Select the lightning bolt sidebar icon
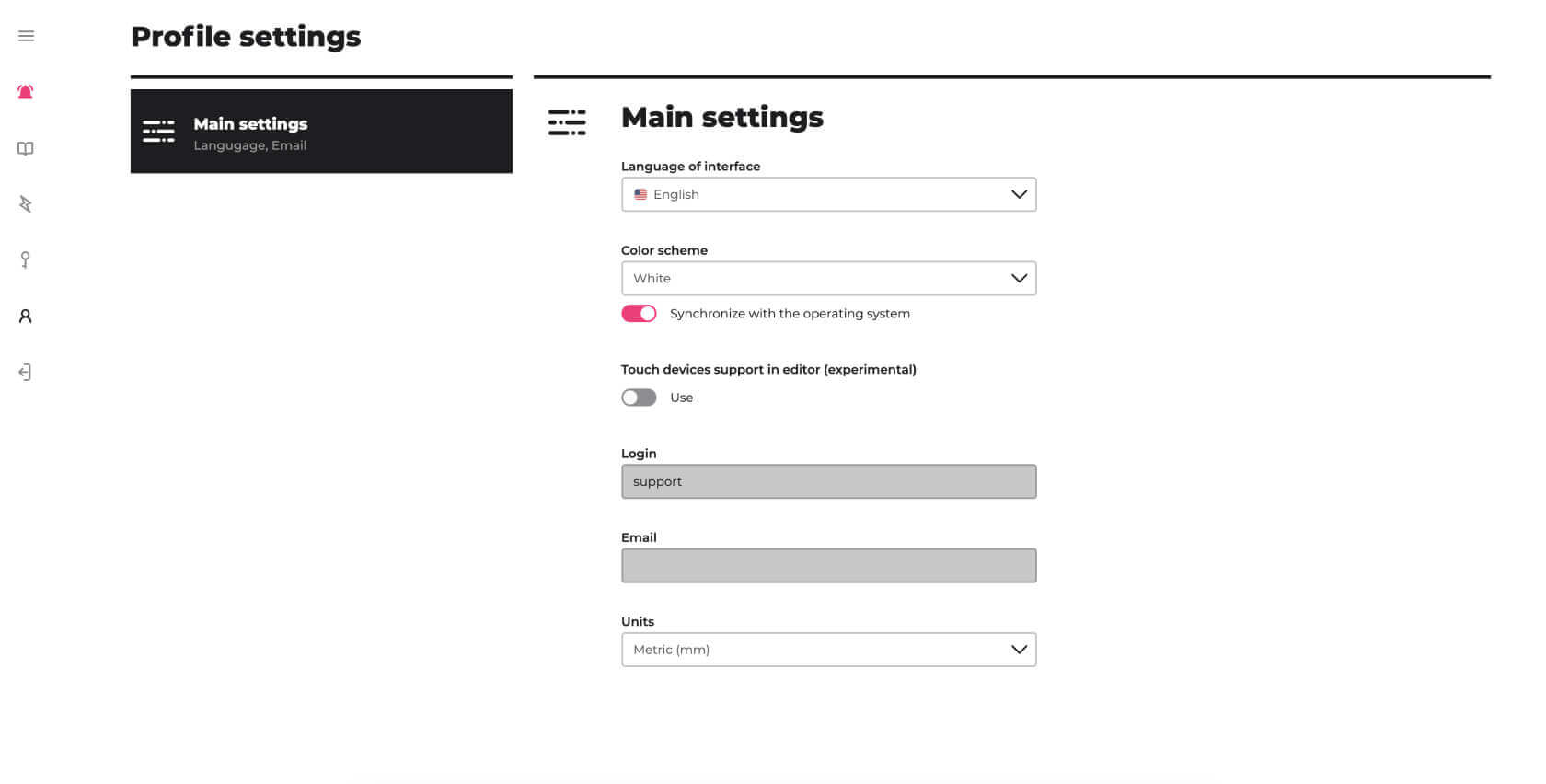The height and width of the screenshot is (784, 1546). pos(25,203)
